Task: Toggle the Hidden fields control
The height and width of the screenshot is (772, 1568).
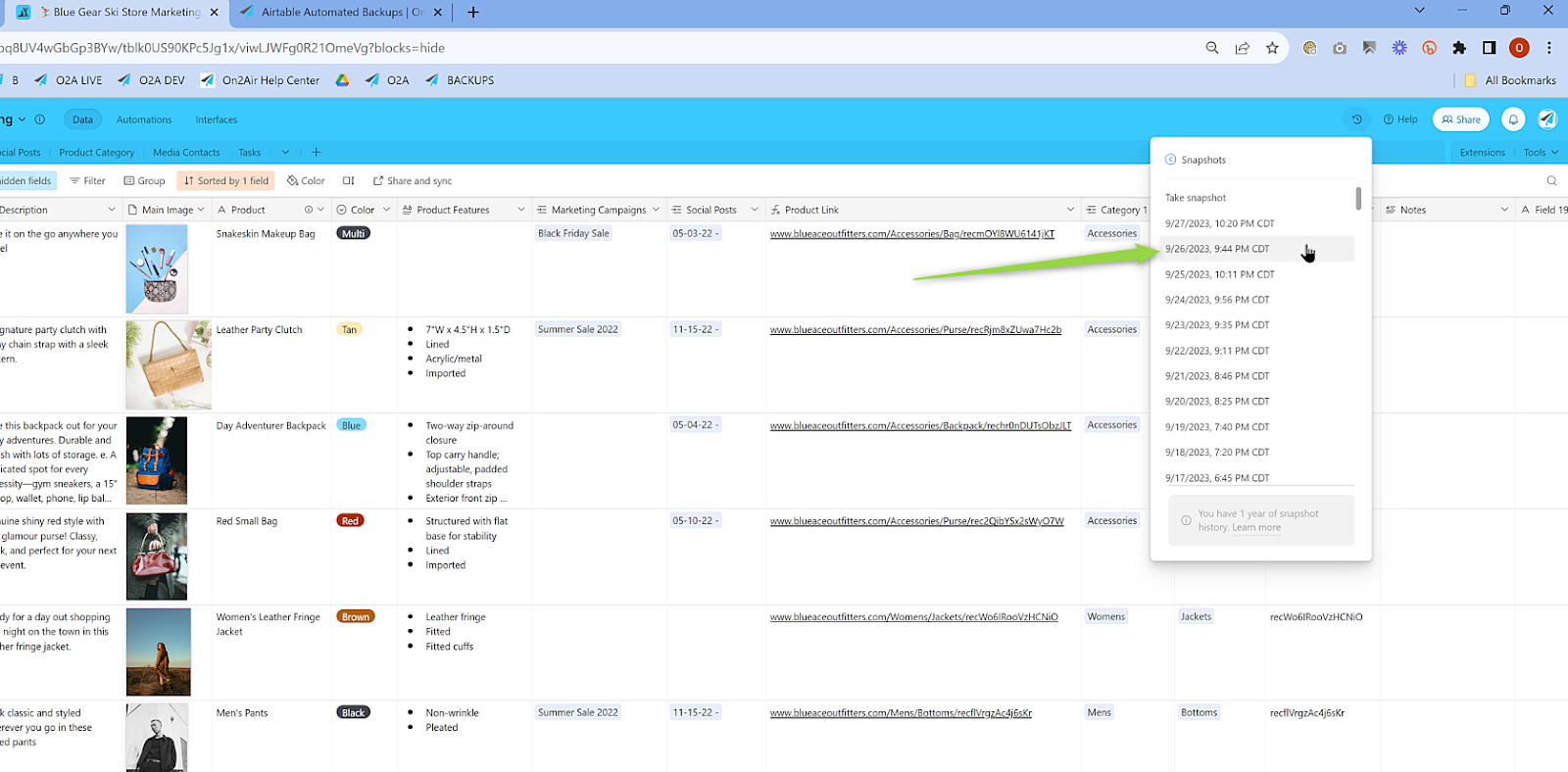Action: (x=25, y=181)
